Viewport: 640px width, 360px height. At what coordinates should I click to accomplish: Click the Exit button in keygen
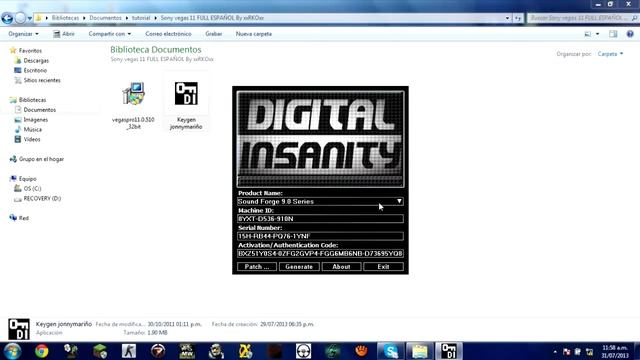(x=383, y=267)
